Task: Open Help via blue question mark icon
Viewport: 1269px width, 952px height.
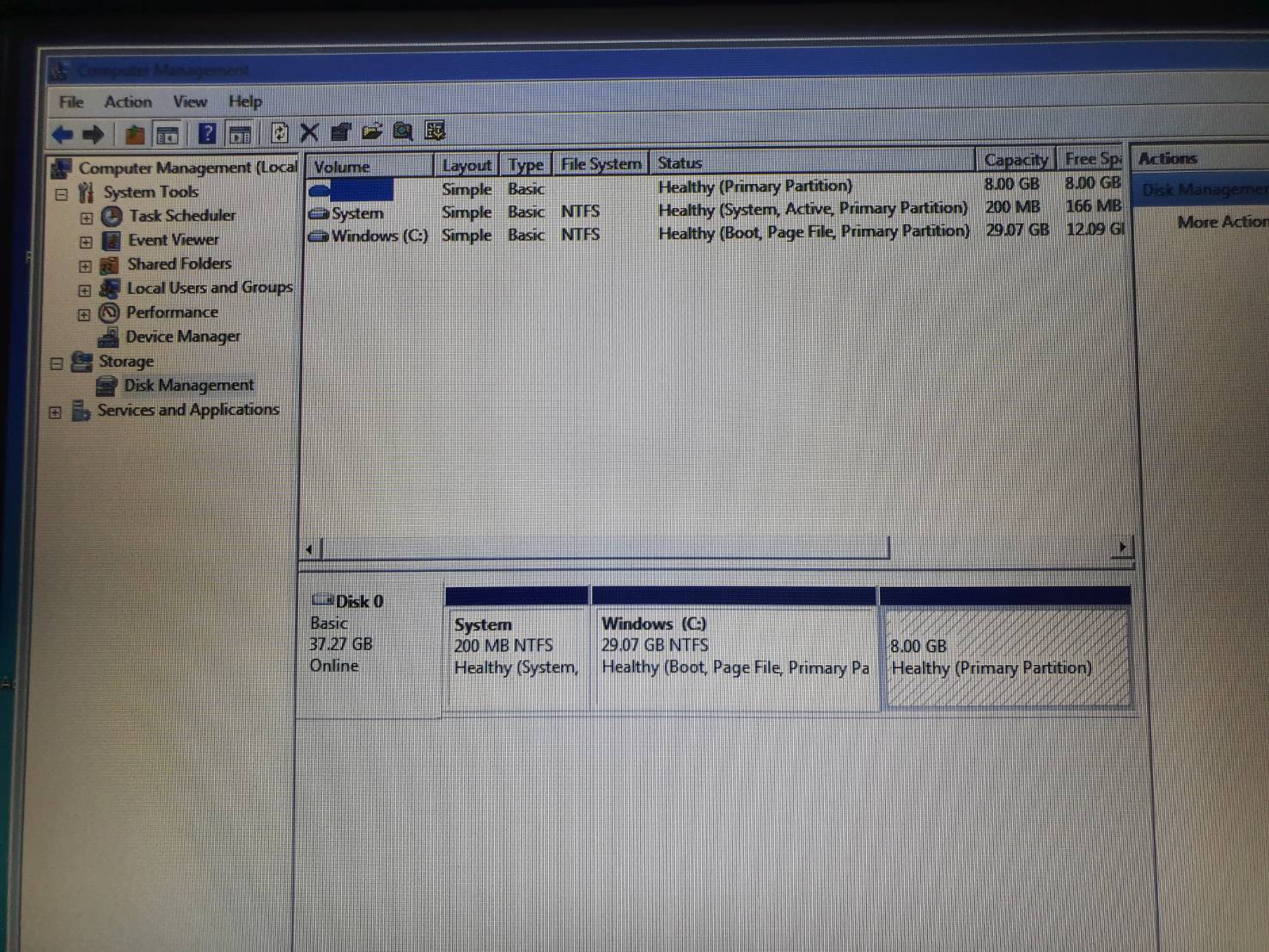Action: pyautogui.click(x=206, y=133)
